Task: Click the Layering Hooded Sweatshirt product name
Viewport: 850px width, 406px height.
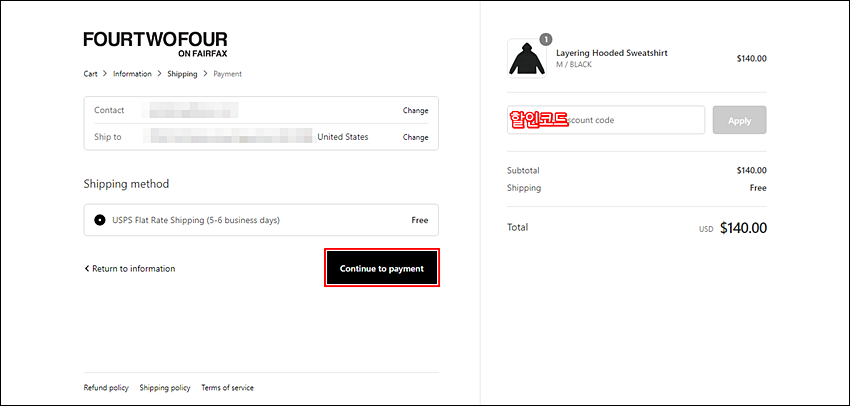Action: coord(611,53)
